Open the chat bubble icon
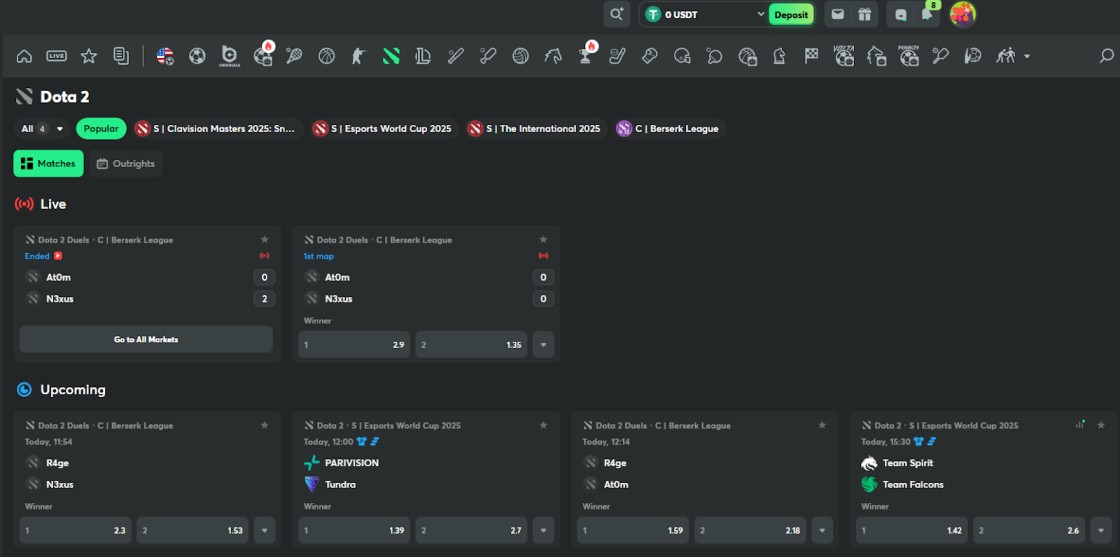Screen dimensions: 1120x557 (x=901, y=14)
